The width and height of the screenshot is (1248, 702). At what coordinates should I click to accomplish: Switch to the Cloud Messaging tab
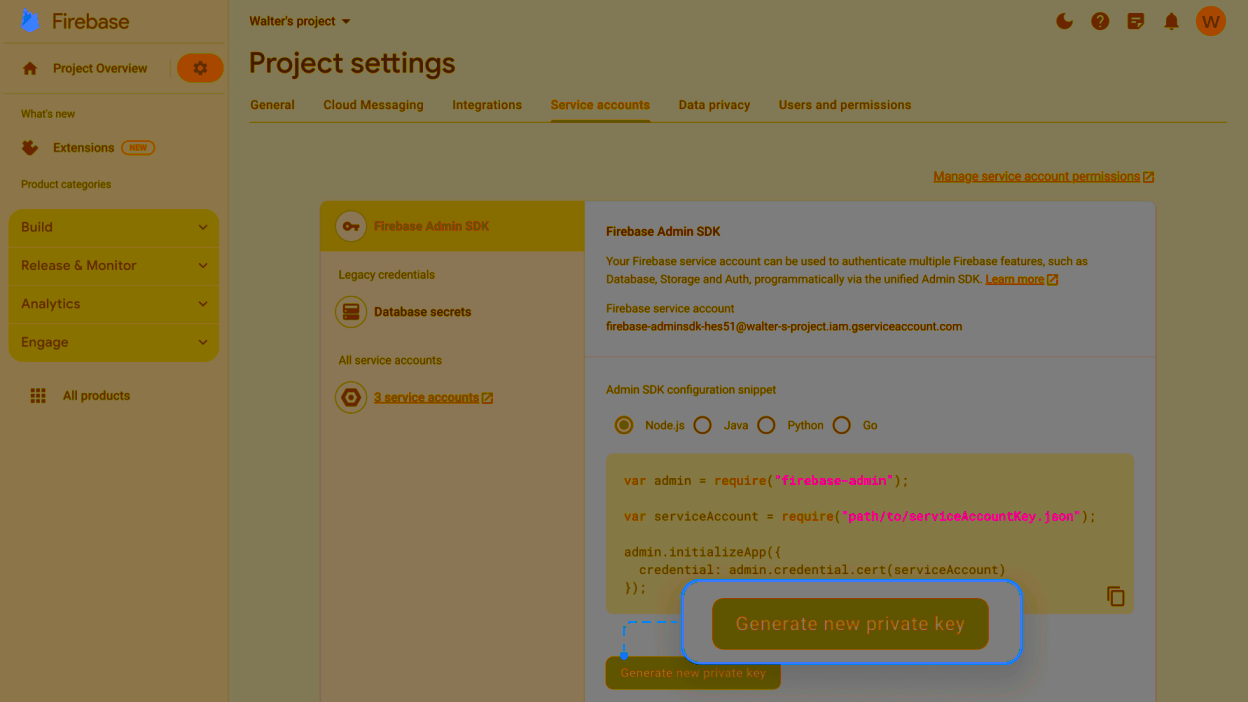coord(373,105)
